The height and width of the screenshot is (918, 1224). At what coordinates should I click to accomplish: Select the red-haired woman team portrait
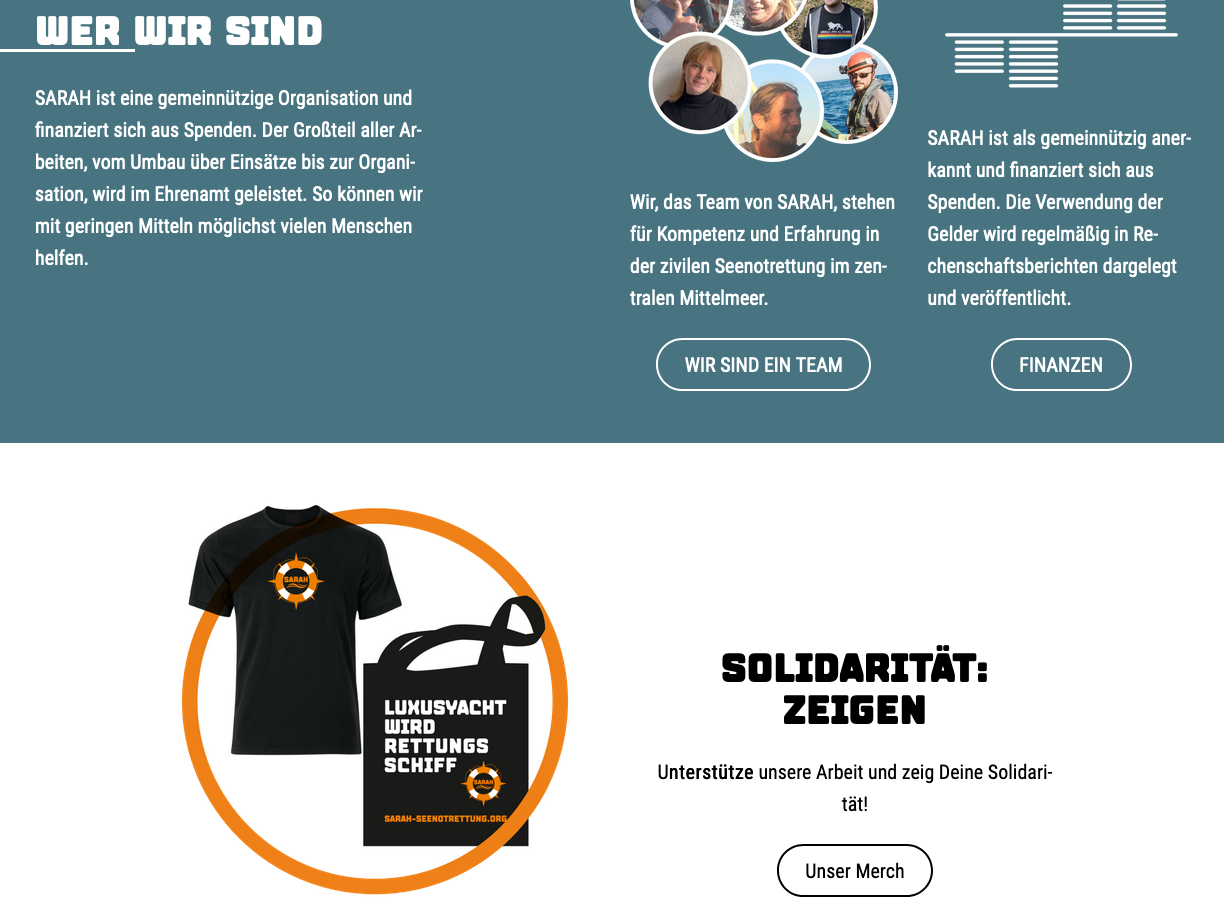(699, 82)
